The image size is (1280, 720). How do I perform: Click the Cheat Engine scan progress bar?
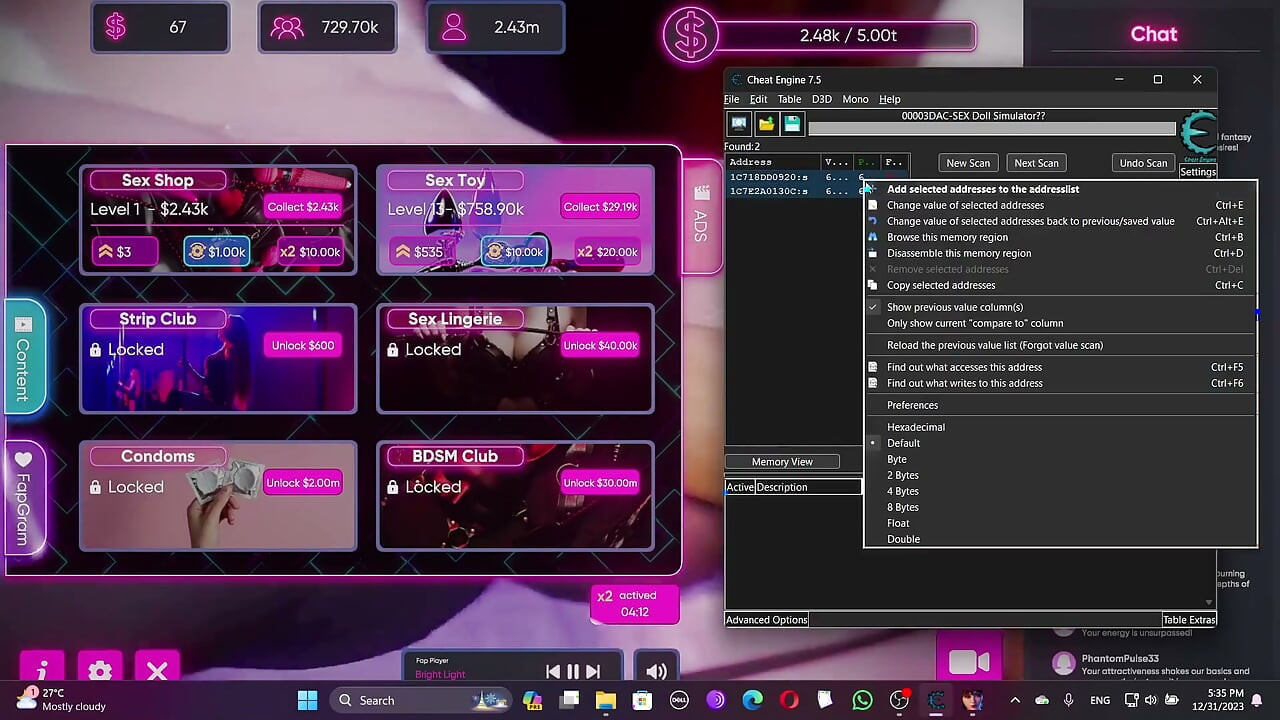pos(992,128)
